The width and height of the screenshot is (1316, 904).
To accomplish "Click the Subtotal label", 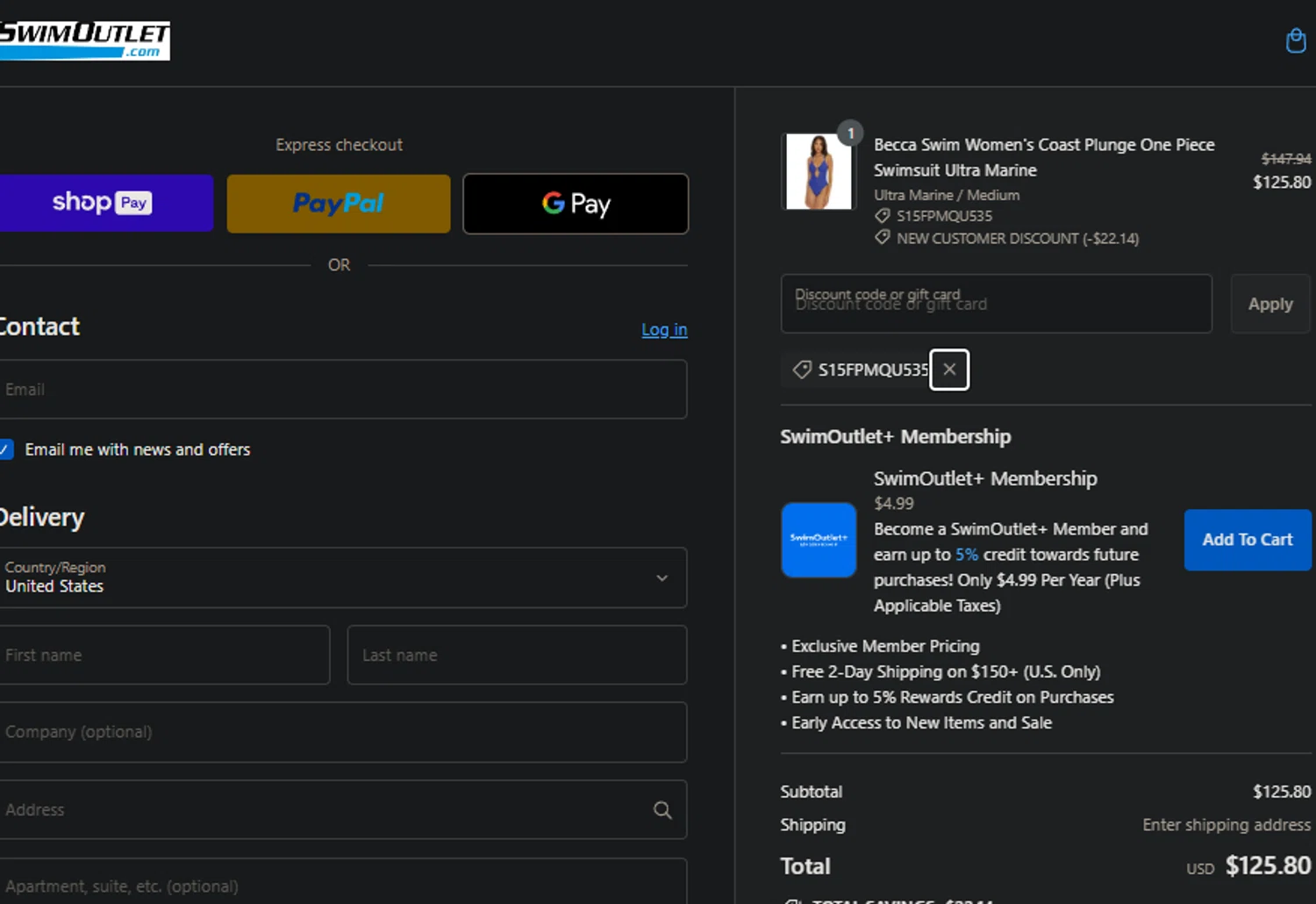I will [812, 792].
